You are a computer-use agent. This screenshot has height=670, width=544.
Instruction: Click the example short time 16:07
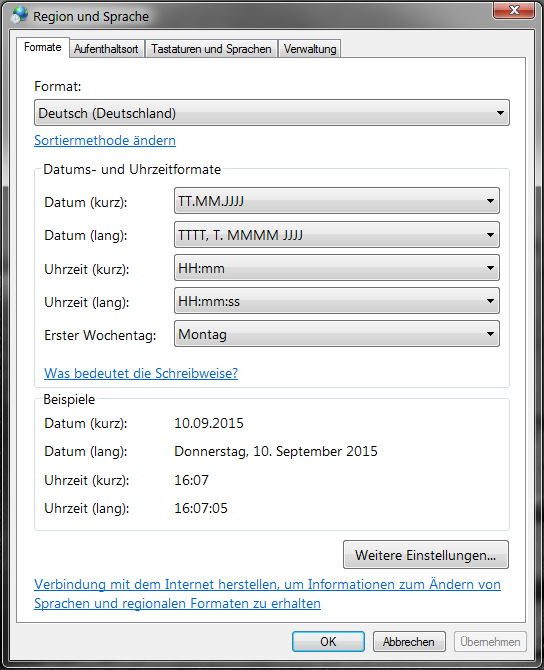click(x=191, y=480)
